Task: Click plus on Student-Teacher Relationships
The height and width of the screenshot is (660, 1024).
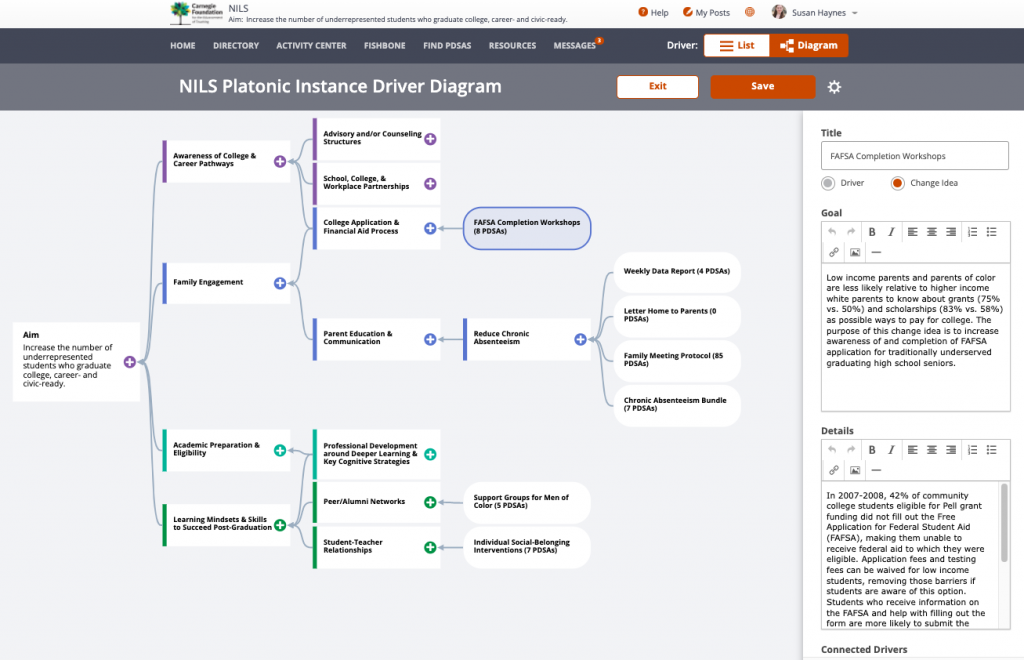Action: point(430,547)
